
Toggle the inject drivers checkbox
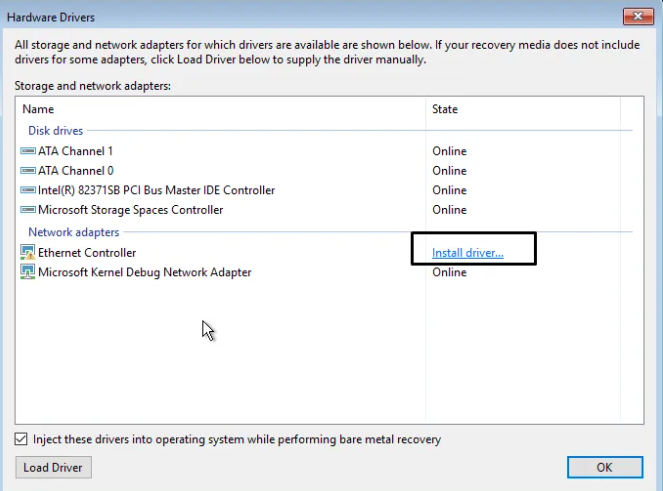[22, 439]
